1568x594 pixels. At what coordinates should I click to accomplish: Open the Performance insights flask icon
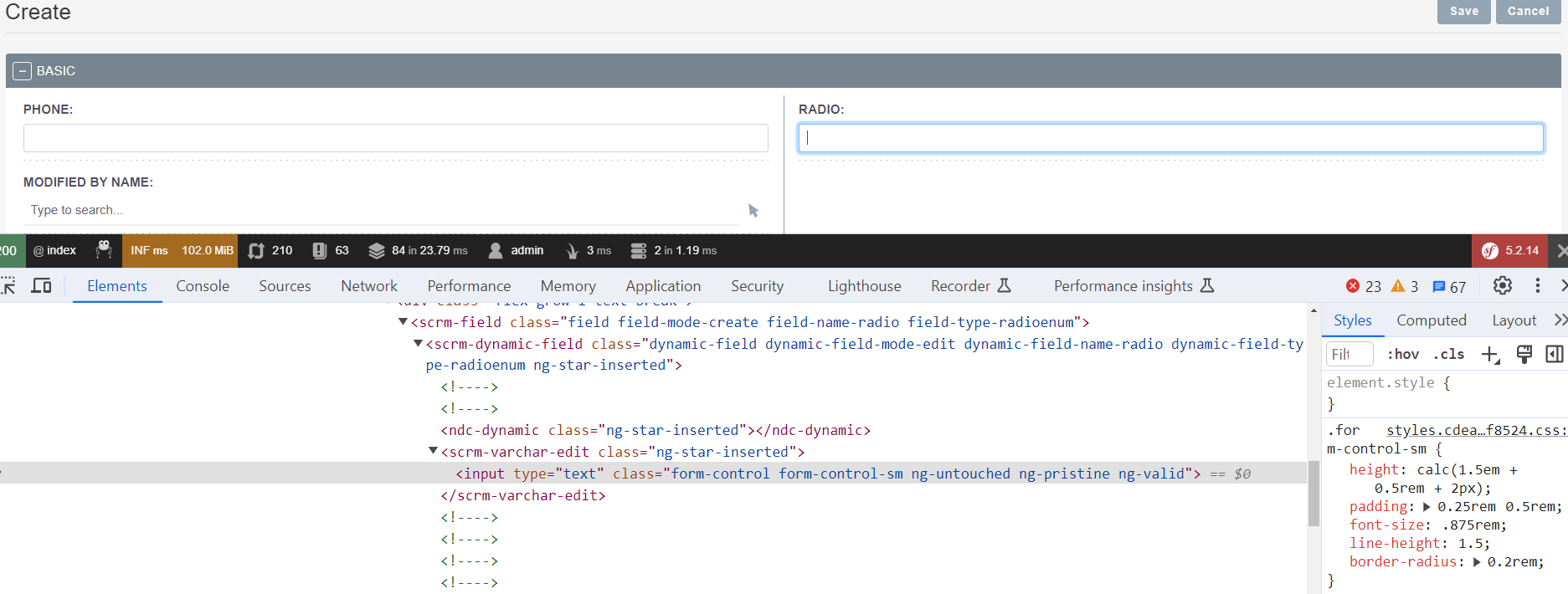(x=1207, y=286)
